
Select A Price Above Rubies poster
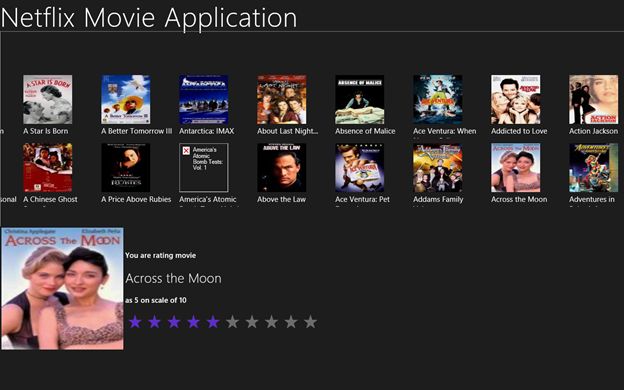click(x=125, y=168)
